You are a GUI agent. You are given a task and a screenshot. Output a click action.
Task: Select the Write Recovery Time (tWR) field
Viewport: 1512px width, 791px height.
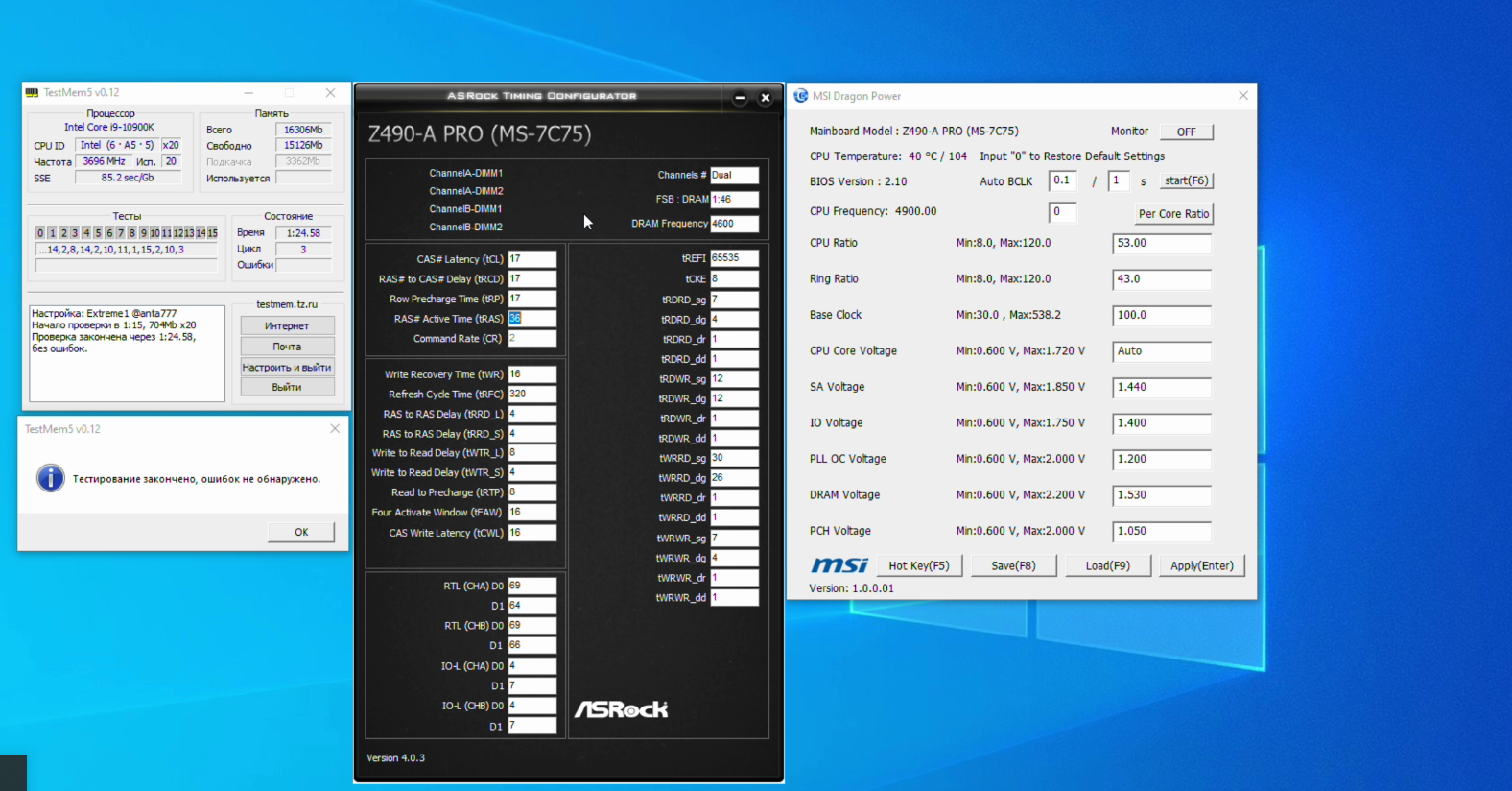coord(532,374)
